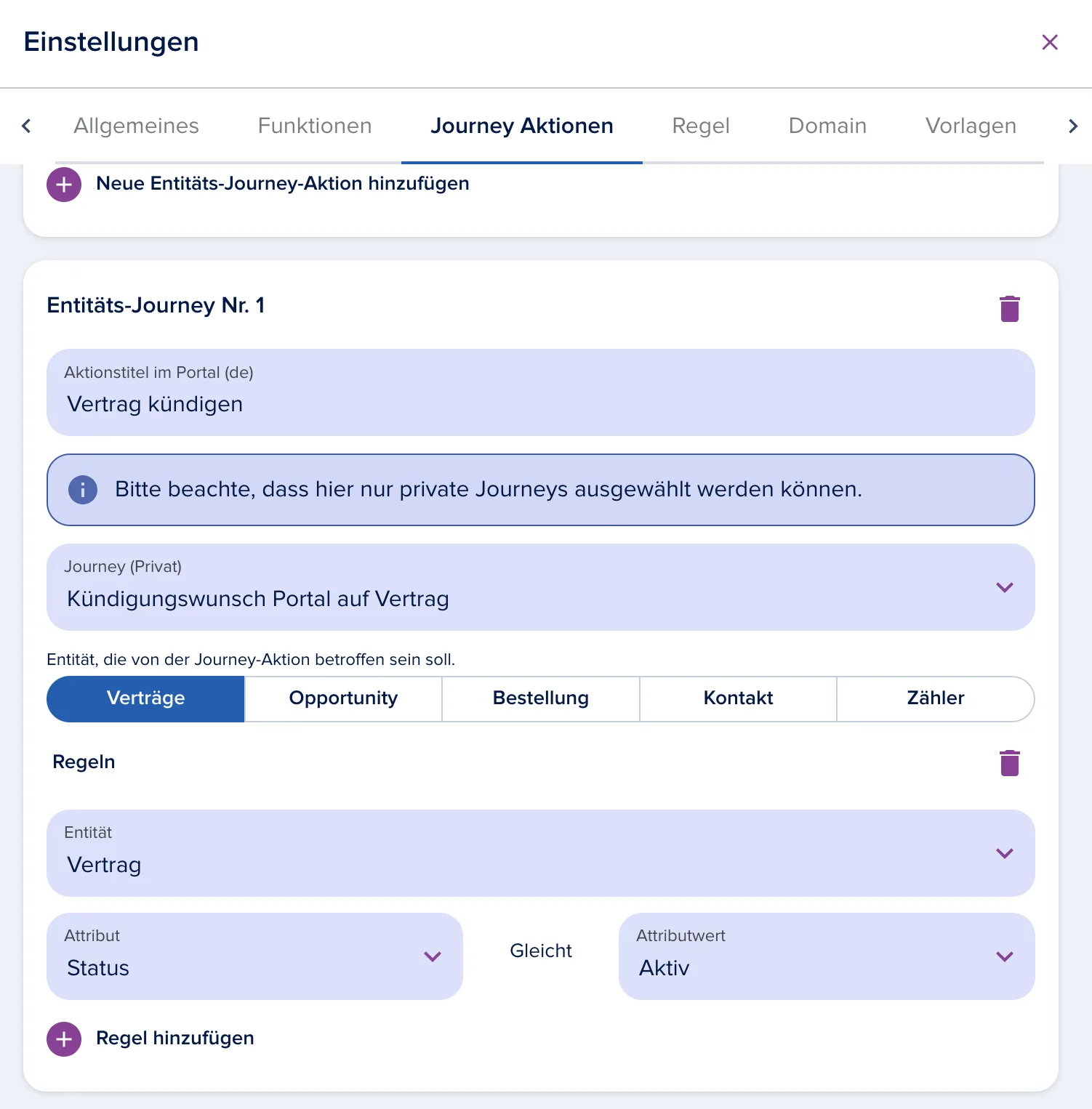Switch to the Regel tab
The width and height of the screenshot is (1092, 1109).
(701, 126)
